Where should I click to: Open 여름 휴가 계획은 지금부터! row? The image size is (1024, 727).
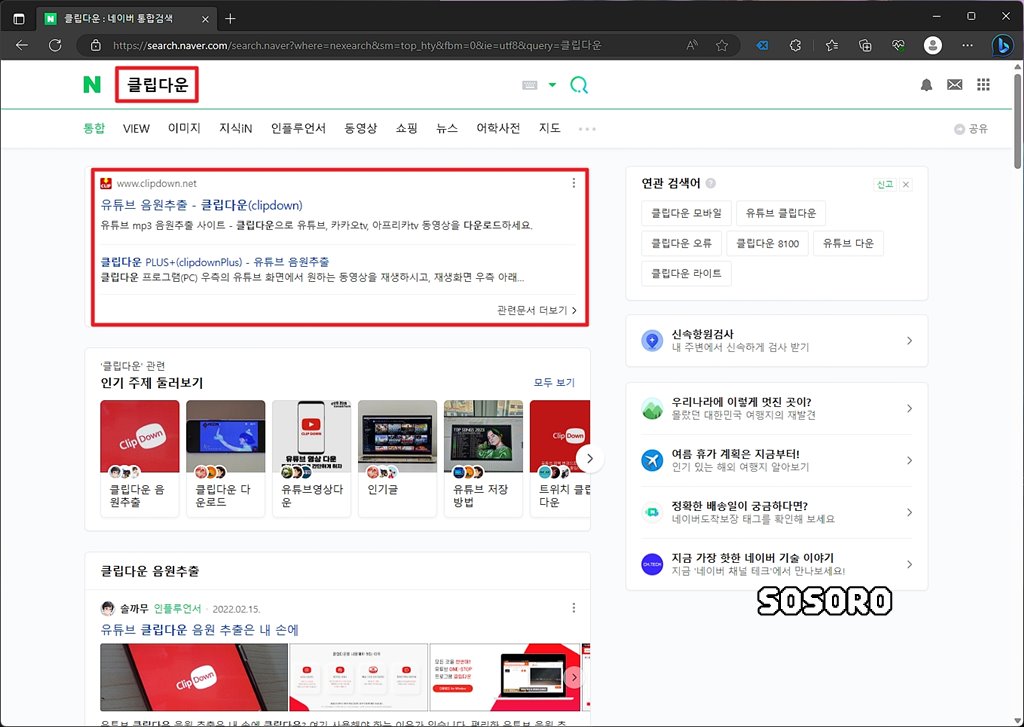tap(776, 460)
